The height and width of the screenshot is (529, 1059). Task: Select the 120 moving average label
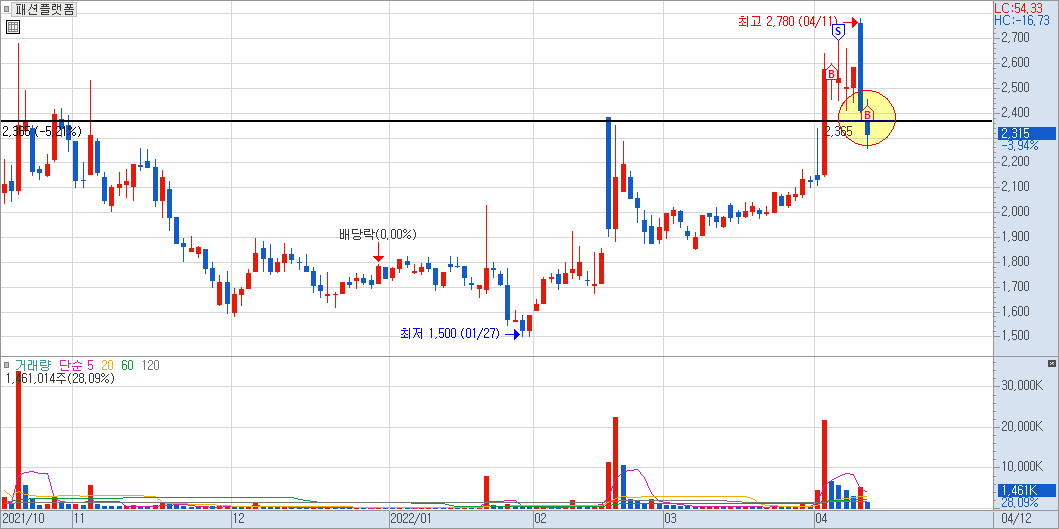pos(151,366)
